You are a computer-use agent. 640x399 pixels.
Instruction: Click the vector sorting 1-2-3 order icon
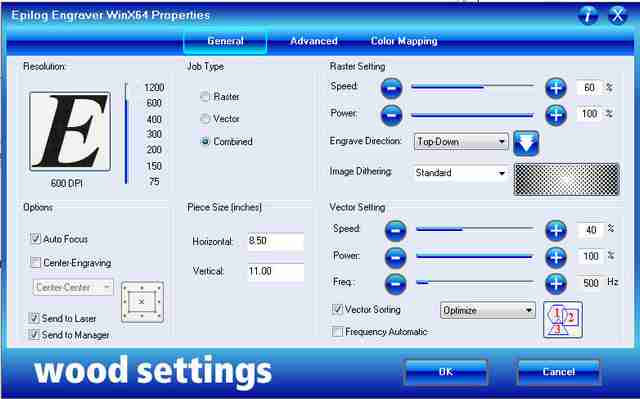pyautogui.click(x=563, y=320)
